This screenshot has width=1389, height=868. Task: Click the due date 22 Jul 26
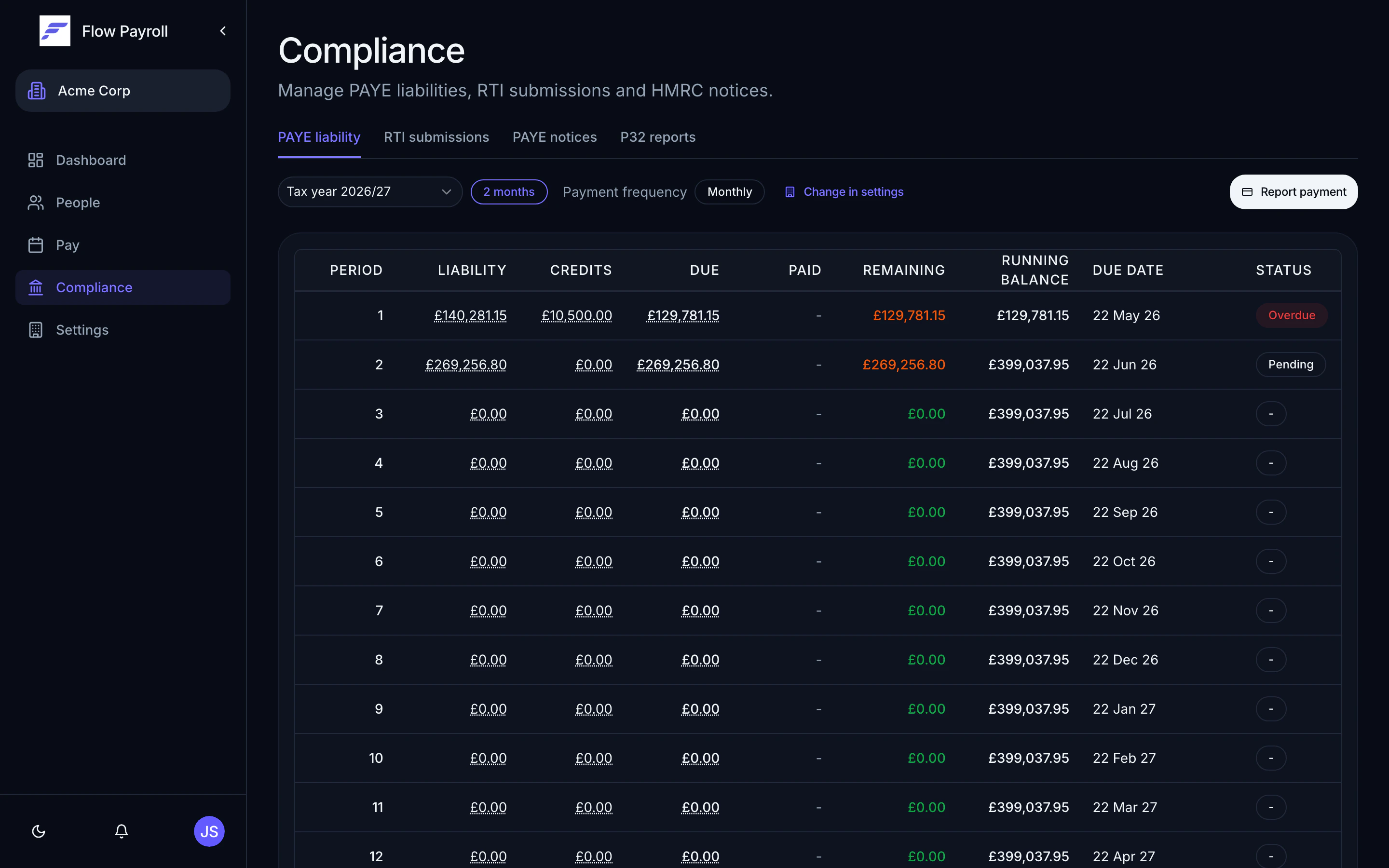pos(1122,414)
